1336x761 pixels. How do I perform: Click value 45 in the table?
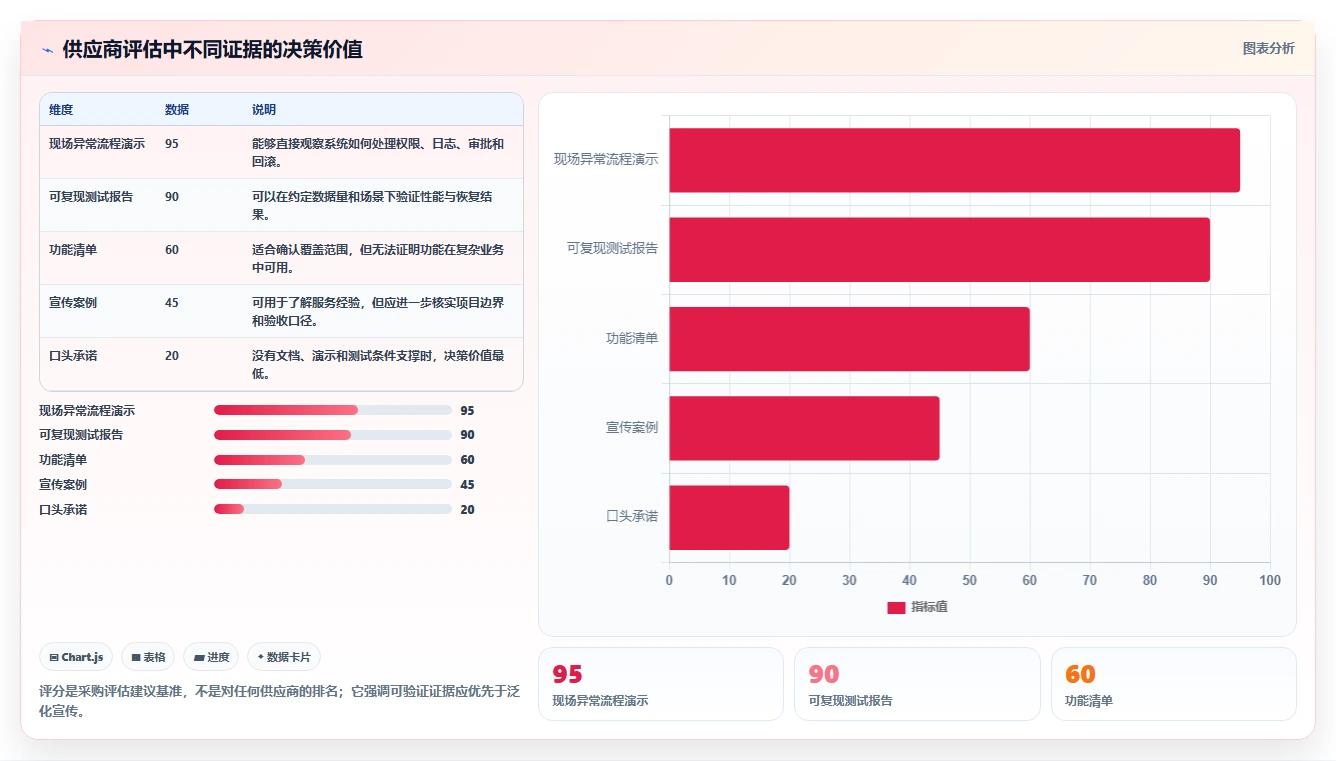click(172, 303)
